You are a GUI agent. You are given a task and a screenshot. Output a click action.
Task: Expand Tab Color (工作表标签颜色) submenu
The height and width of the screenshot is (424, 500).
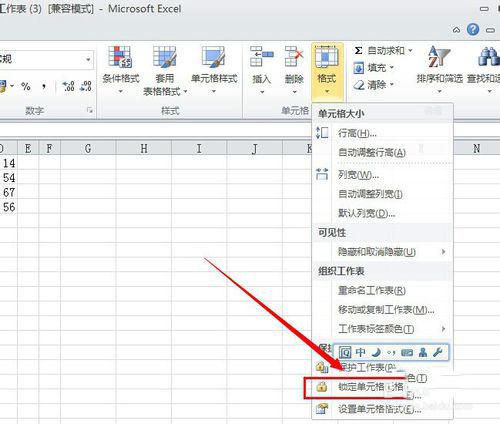point(443,329)
